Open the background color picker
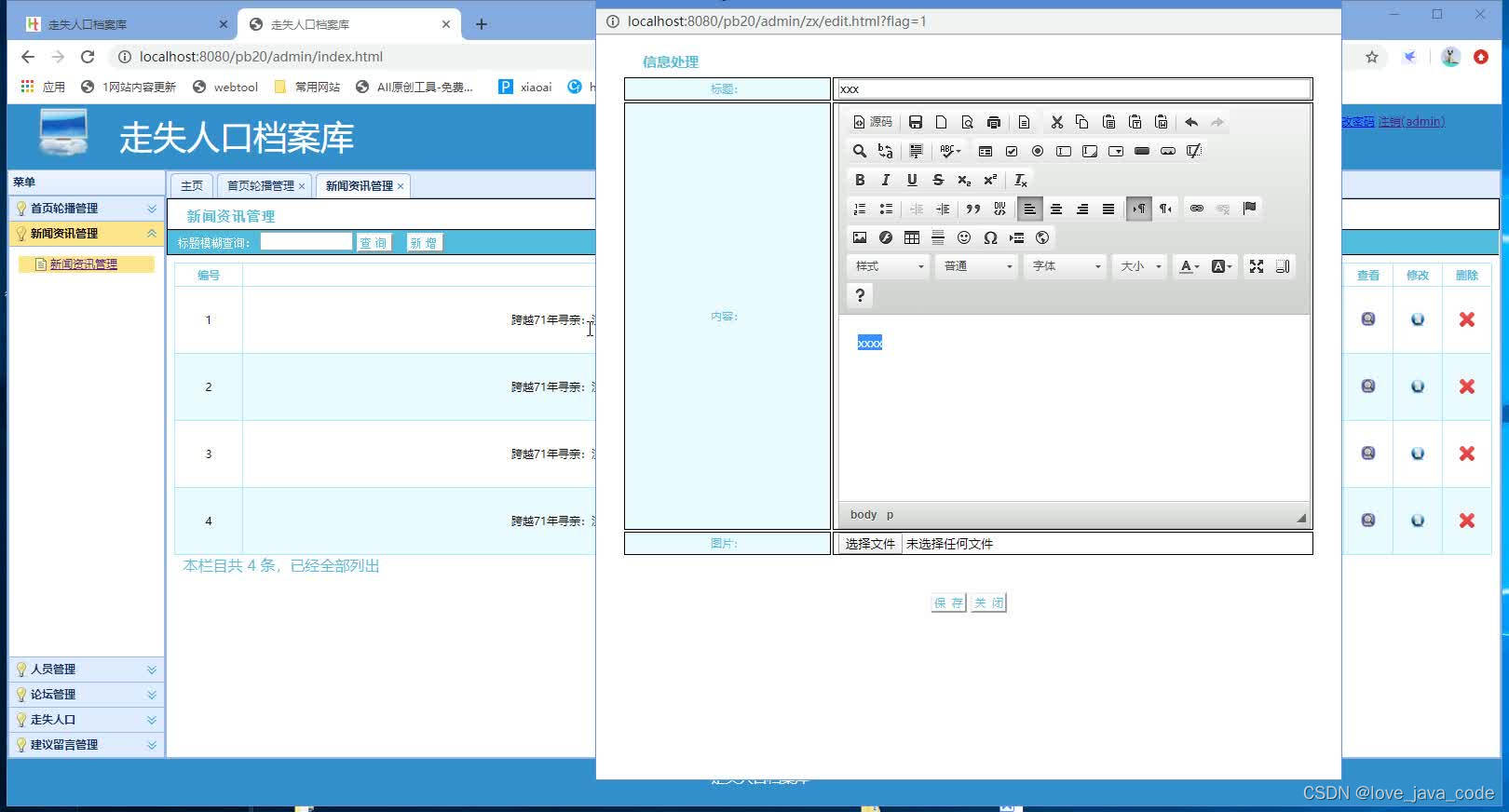 pos(1222,266)
